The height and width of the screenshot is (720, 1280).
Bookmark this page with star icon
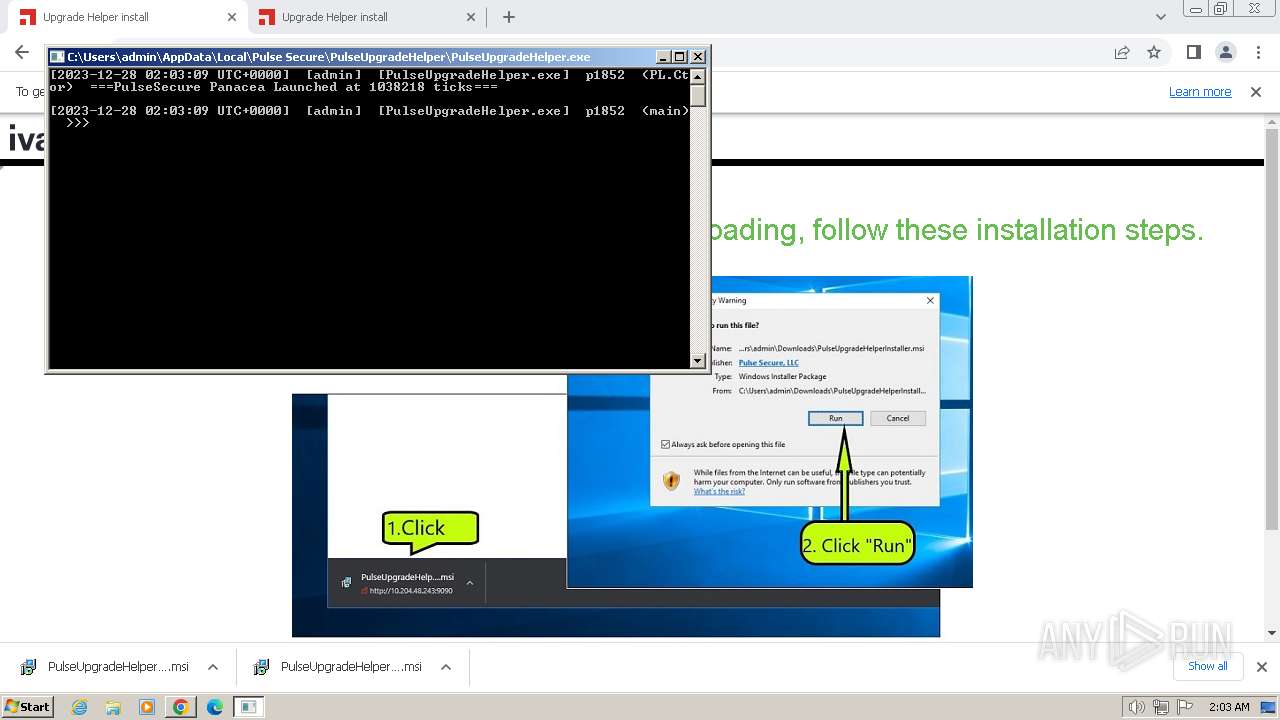(1154, 52)
